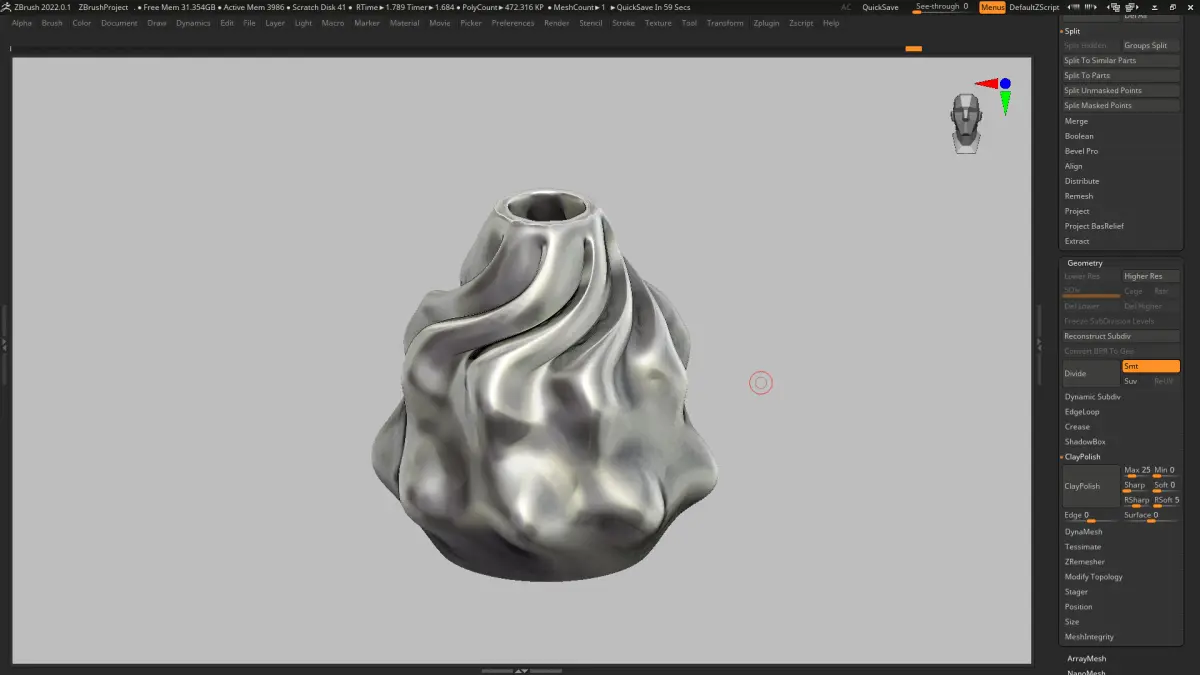
Task: Open the Preferences menu
Action: [x=513, y=23]
